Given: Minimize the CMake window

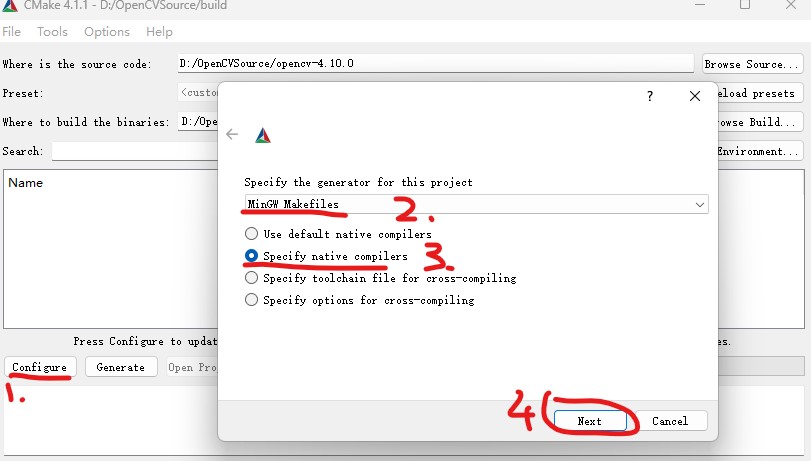Looking at the screenshot, I should tap(700, 5).
